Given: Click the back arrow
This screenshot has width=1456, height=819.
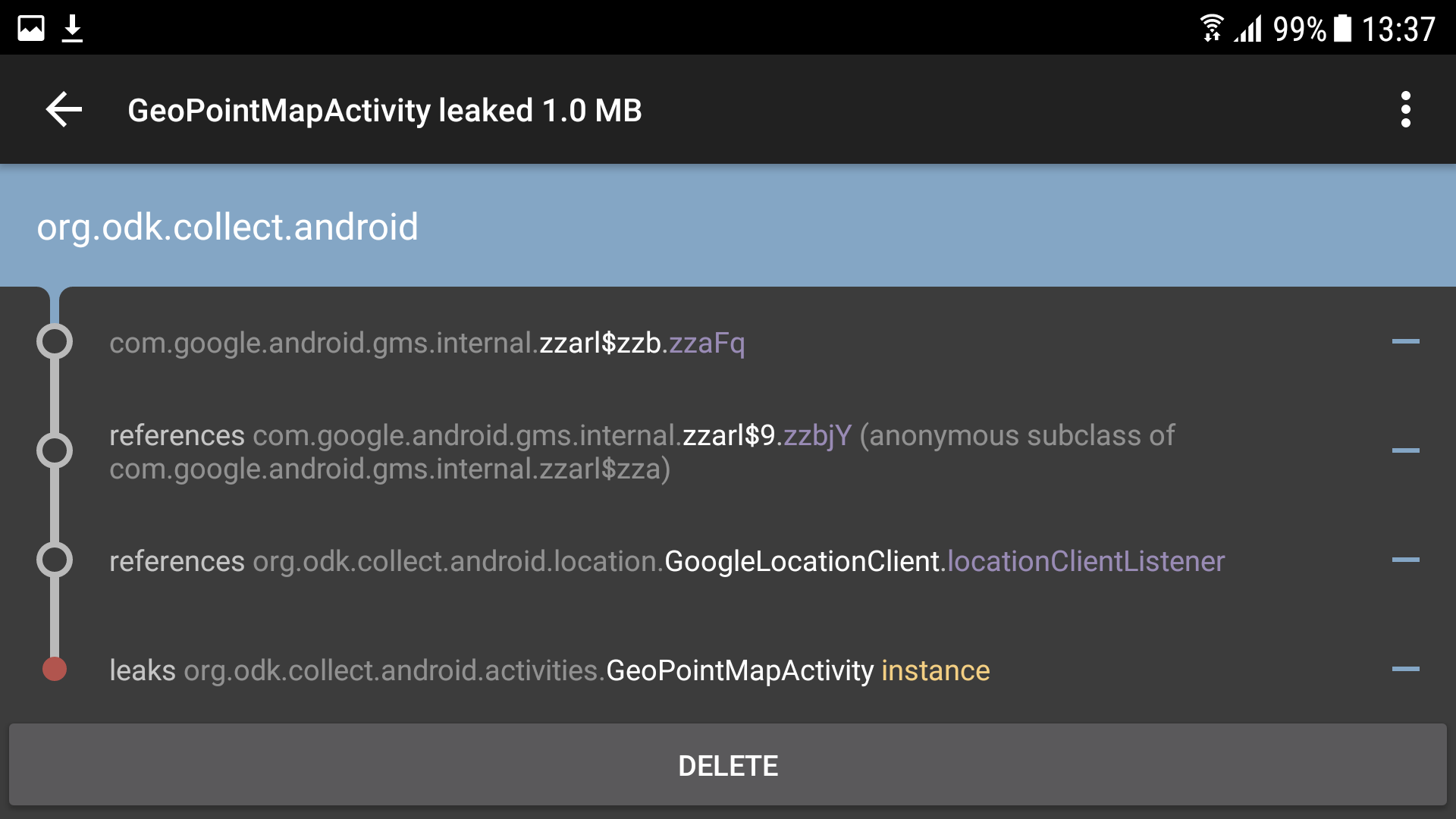Looking at the screenshot, I should [64, 109].
